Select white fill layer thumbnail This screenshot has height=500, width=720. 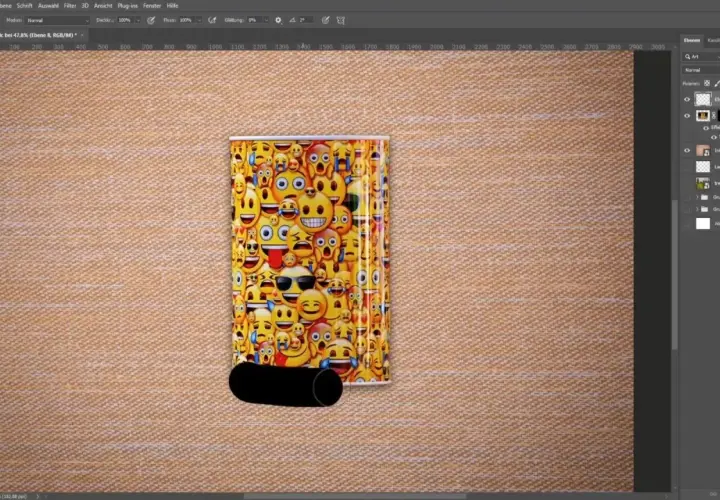703,224
